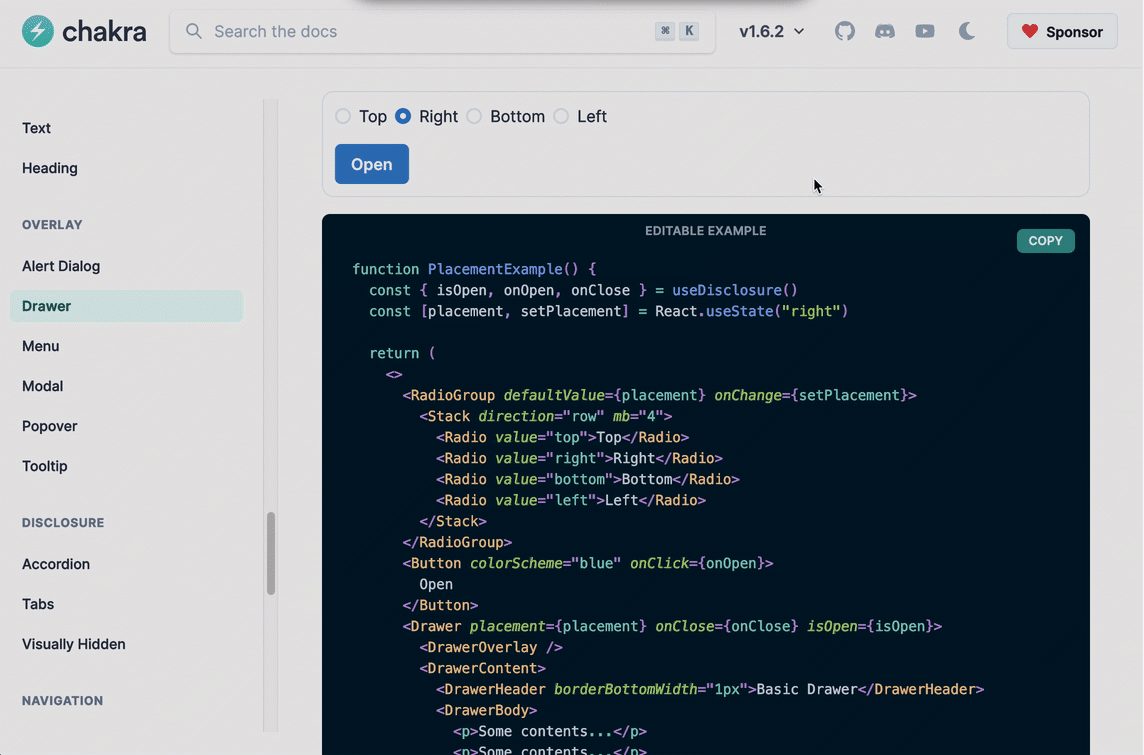Viewport: 1144px width, 755px height.
Task: Place cursor on useState("right") code
Action: coord(776,311)
